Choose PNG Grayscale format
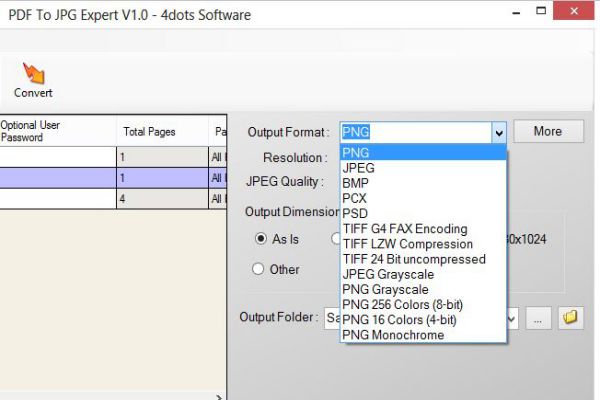 [x=423, y=289]
